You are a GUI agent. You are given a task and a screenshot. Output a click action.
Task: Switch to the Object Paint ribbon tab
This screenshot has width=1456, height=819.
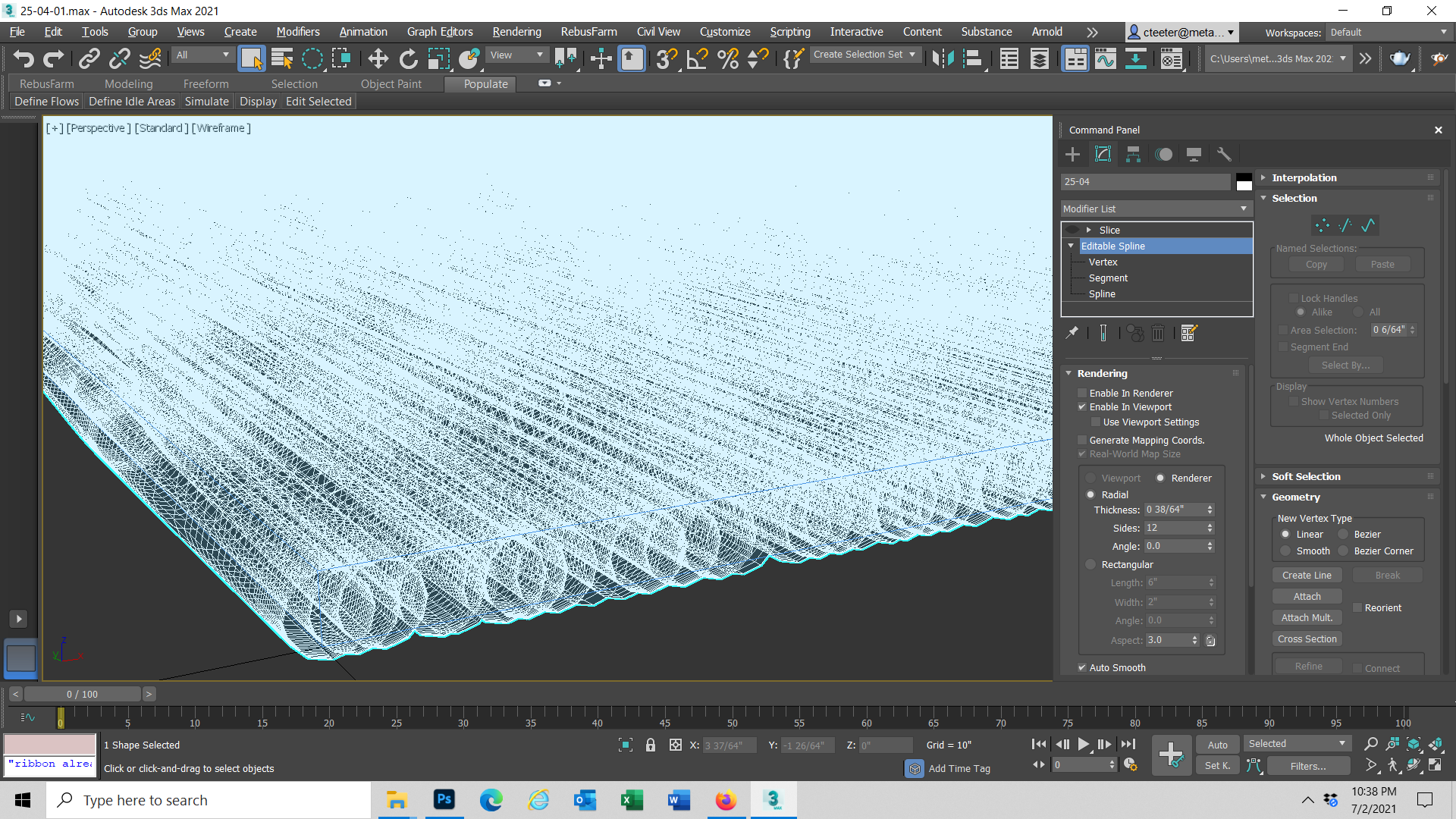[391, 83]
